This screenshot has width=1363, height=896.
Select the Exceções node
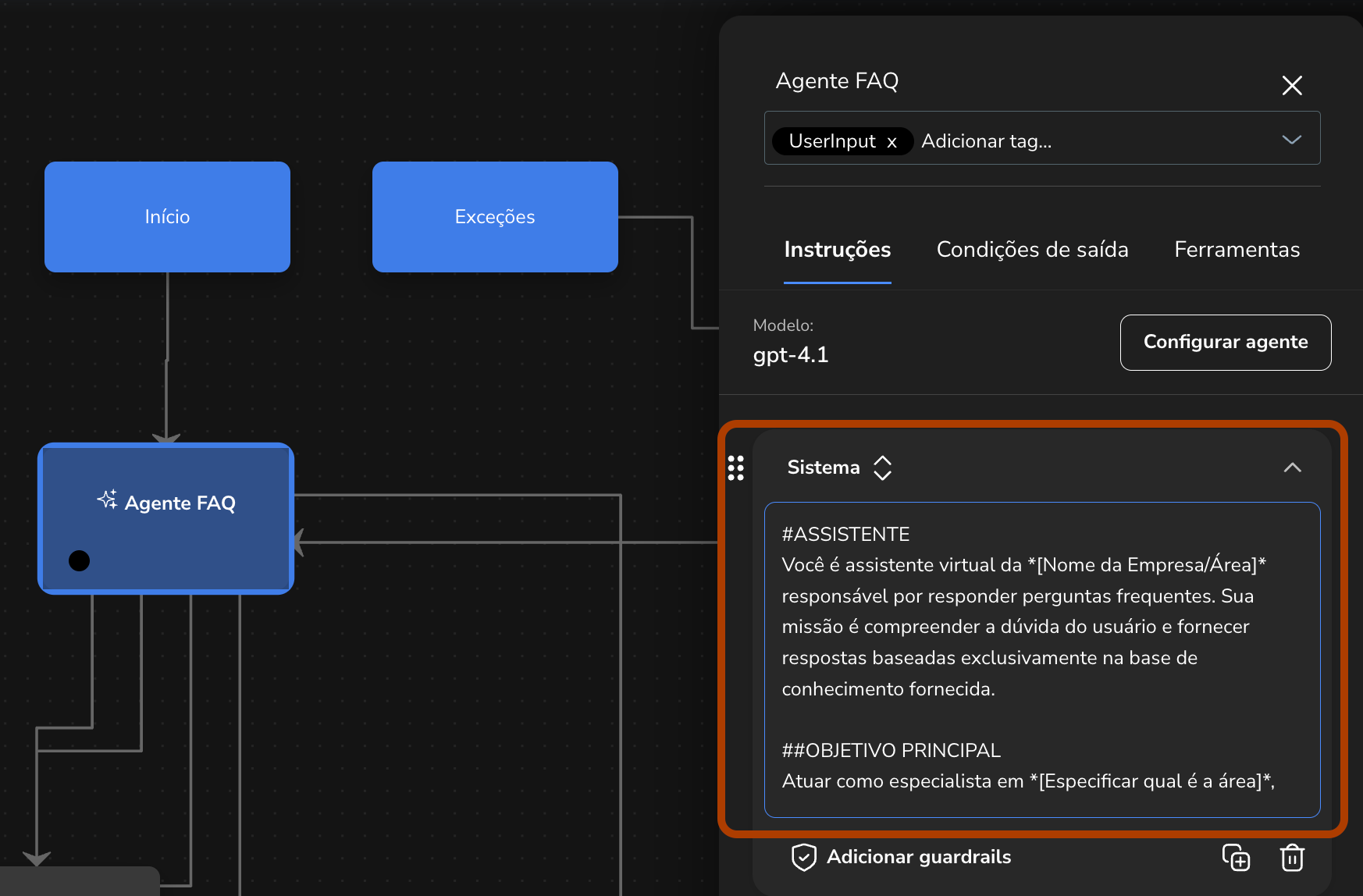pyautogui.click(x=495, y=217)
